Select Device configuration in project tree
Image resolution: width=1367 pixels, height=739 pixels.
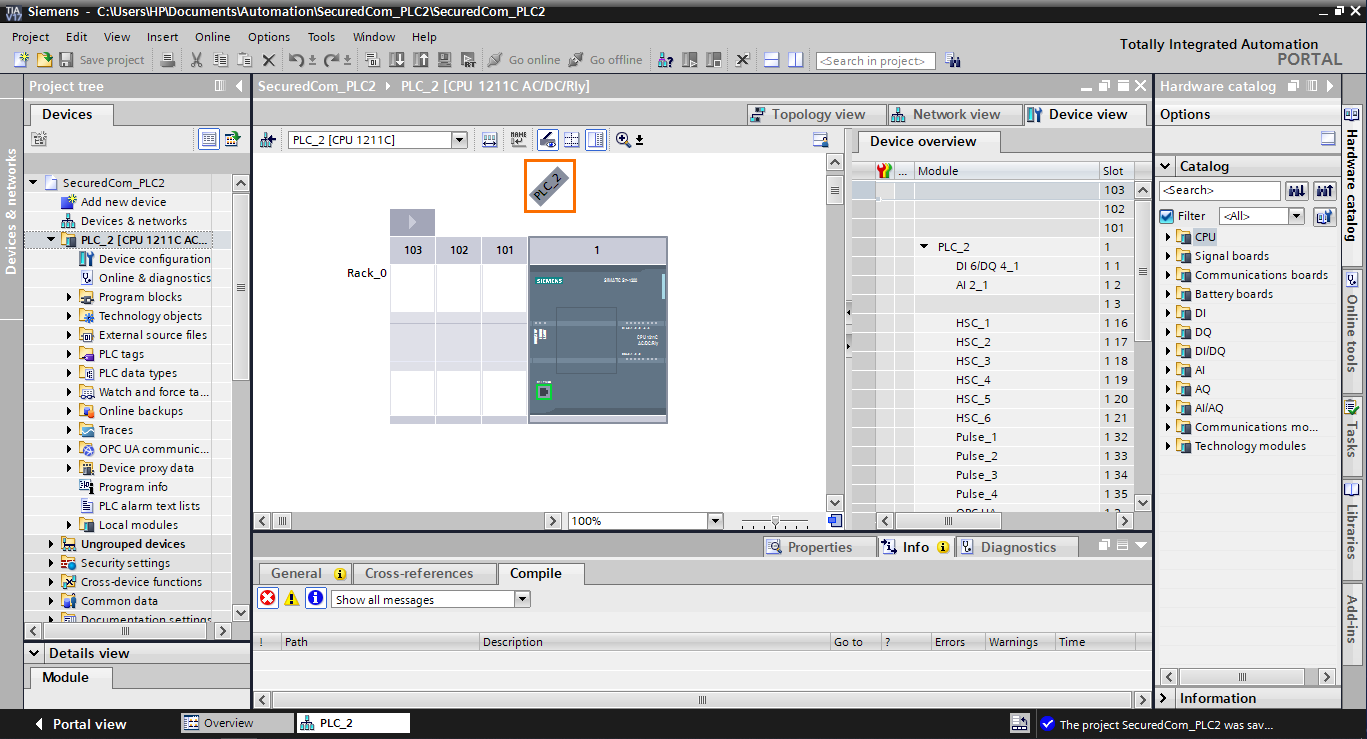(154, 259)
